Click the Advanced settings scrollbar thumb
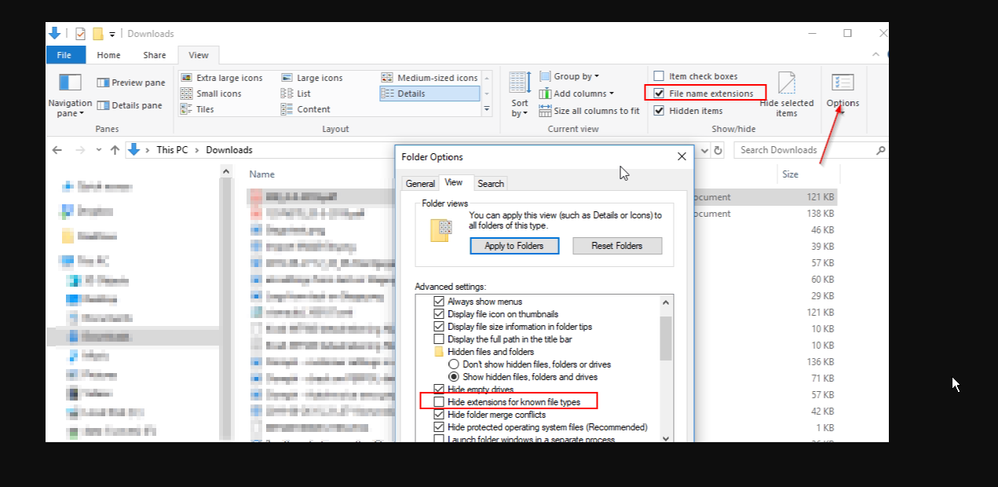998x487 pixels. pyautogui.click(x=666, y=337)
